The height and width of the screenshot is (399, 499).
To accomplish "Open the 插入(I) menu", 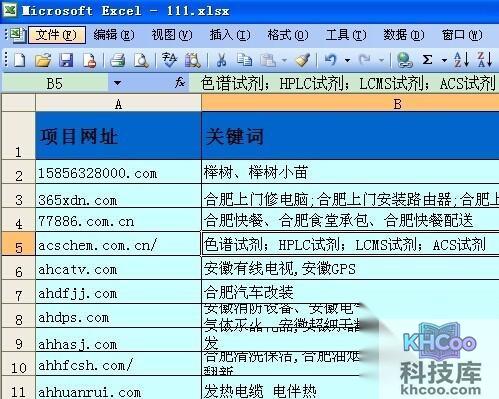I will coord(230,35).
